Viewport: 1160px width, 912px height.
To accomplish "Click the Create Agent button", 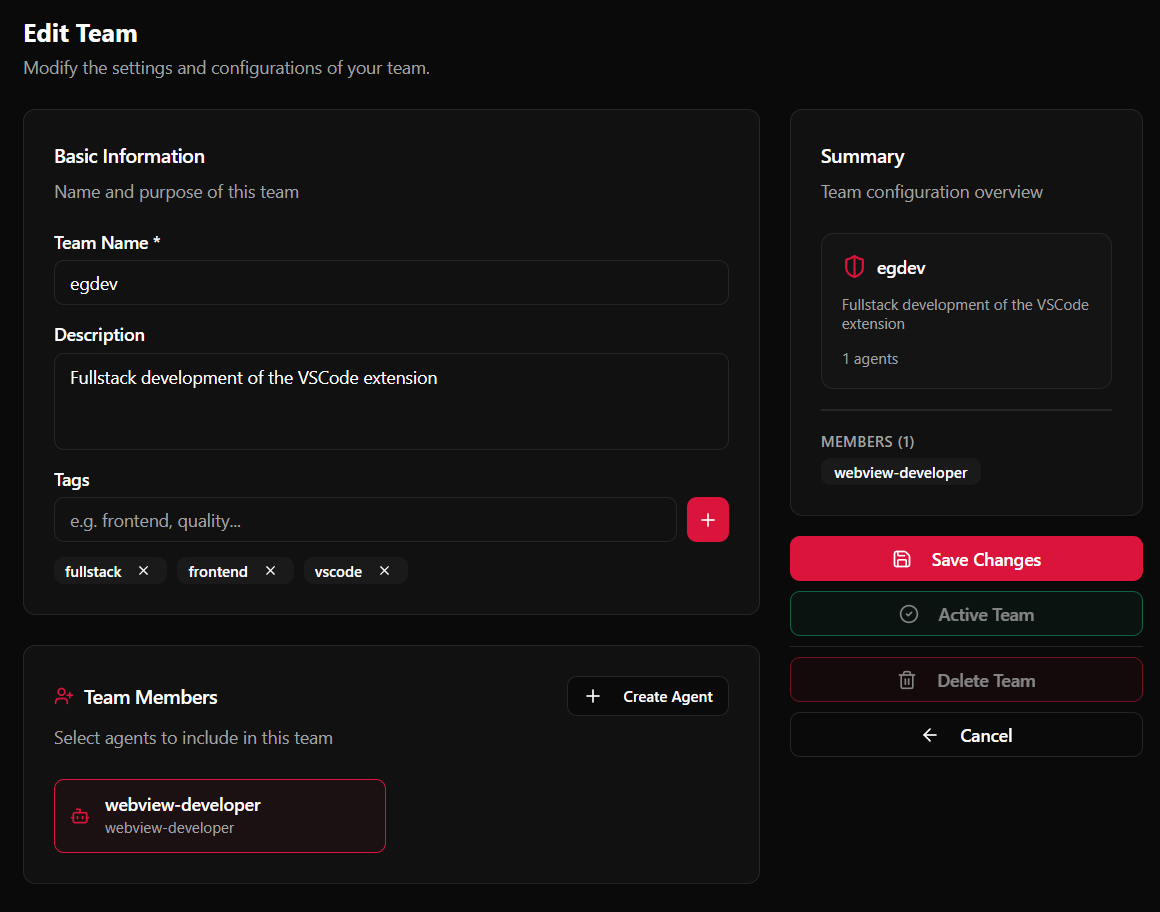I will tap(648, 696).
